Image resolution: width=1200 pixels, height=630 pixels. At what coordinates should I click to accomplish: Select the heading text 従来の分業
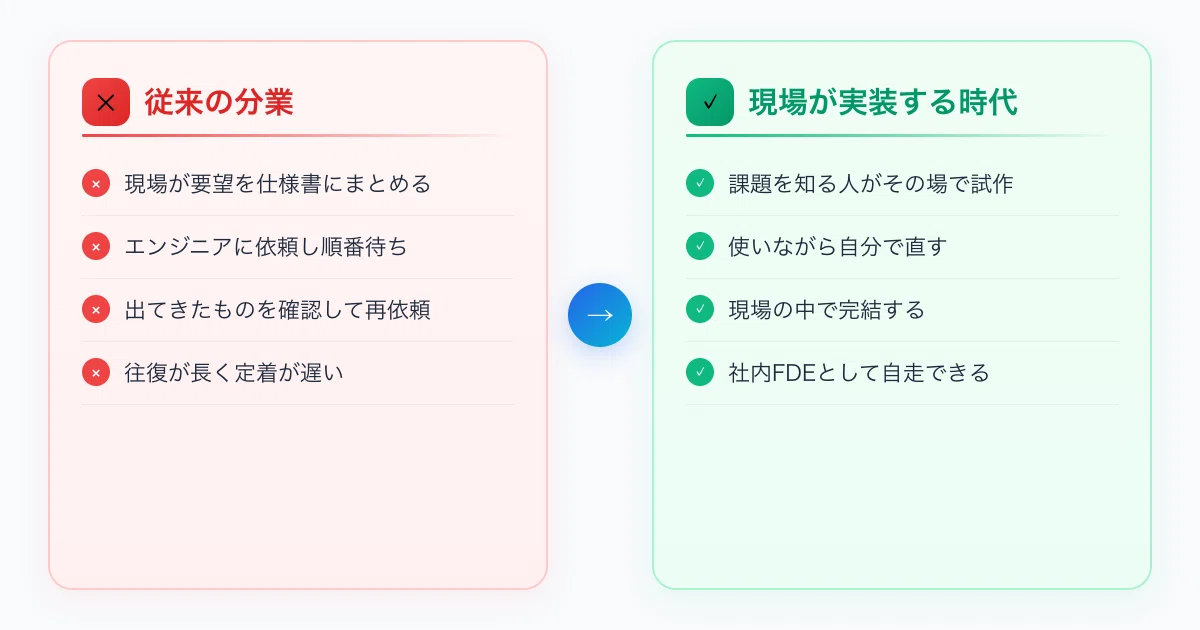point(219,102)
